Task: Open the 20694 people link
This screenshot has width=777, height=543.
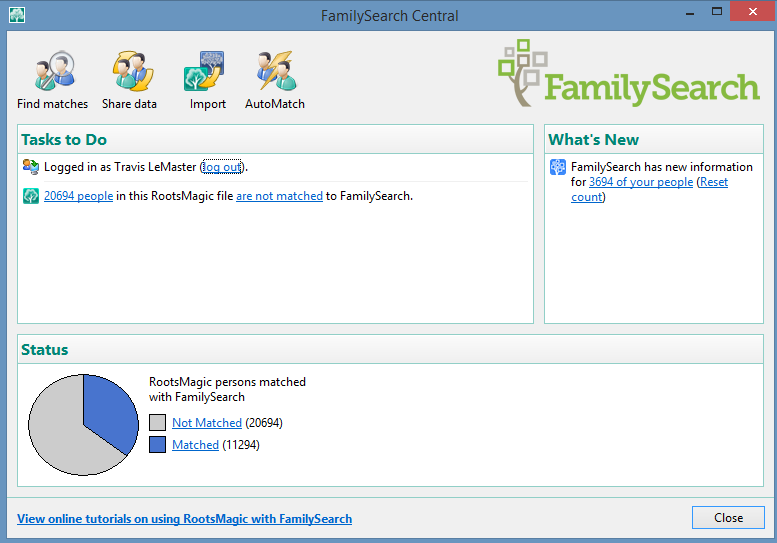Action: coord(78,196)
